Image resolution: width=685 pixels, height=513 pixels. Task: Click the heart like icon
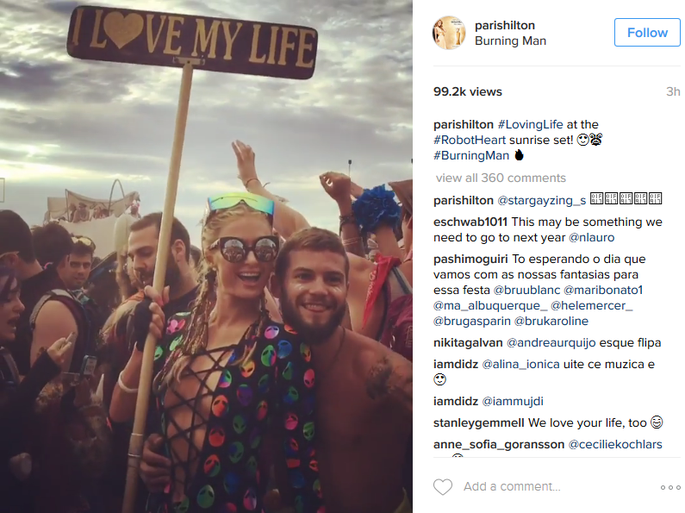[443, 487]
